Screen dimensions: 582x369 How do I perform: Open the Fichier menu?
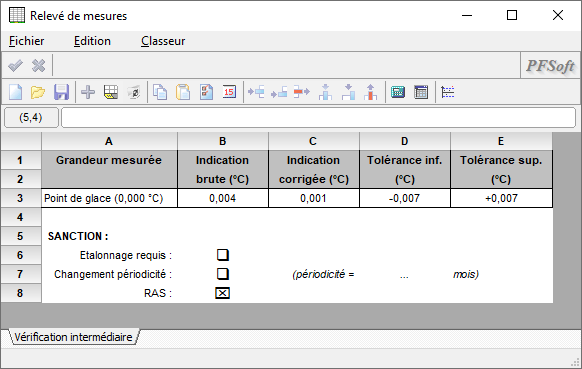point(27,41)
